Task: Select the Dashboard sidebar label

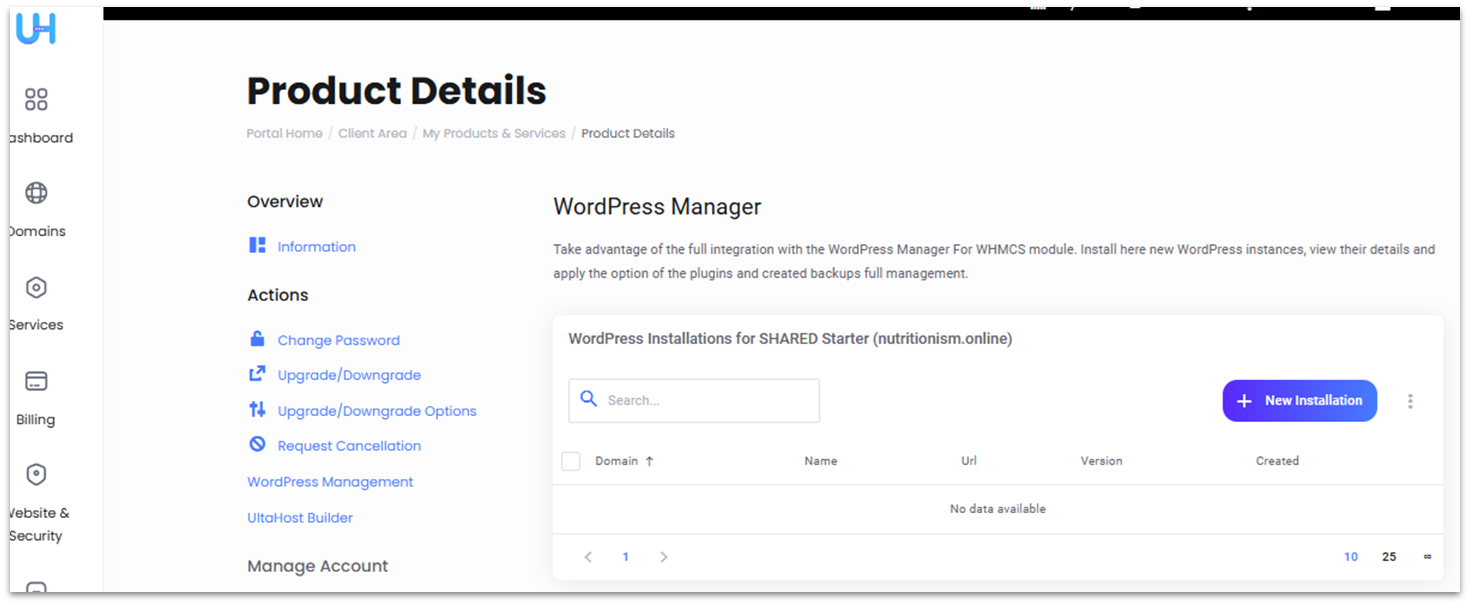Action: pyautogui.click(x=40, y=138)
